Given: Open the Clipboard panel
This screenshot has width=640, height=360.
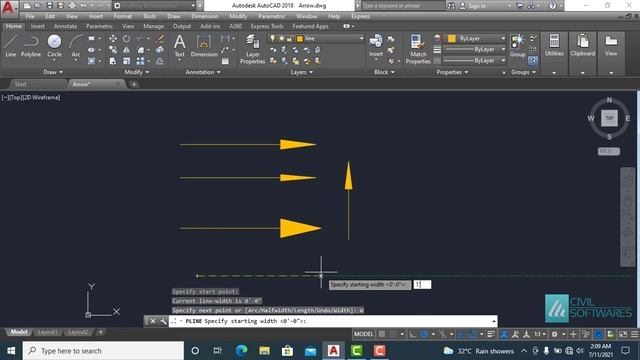Looking at the screenshot, I should (x=582, y=45).
